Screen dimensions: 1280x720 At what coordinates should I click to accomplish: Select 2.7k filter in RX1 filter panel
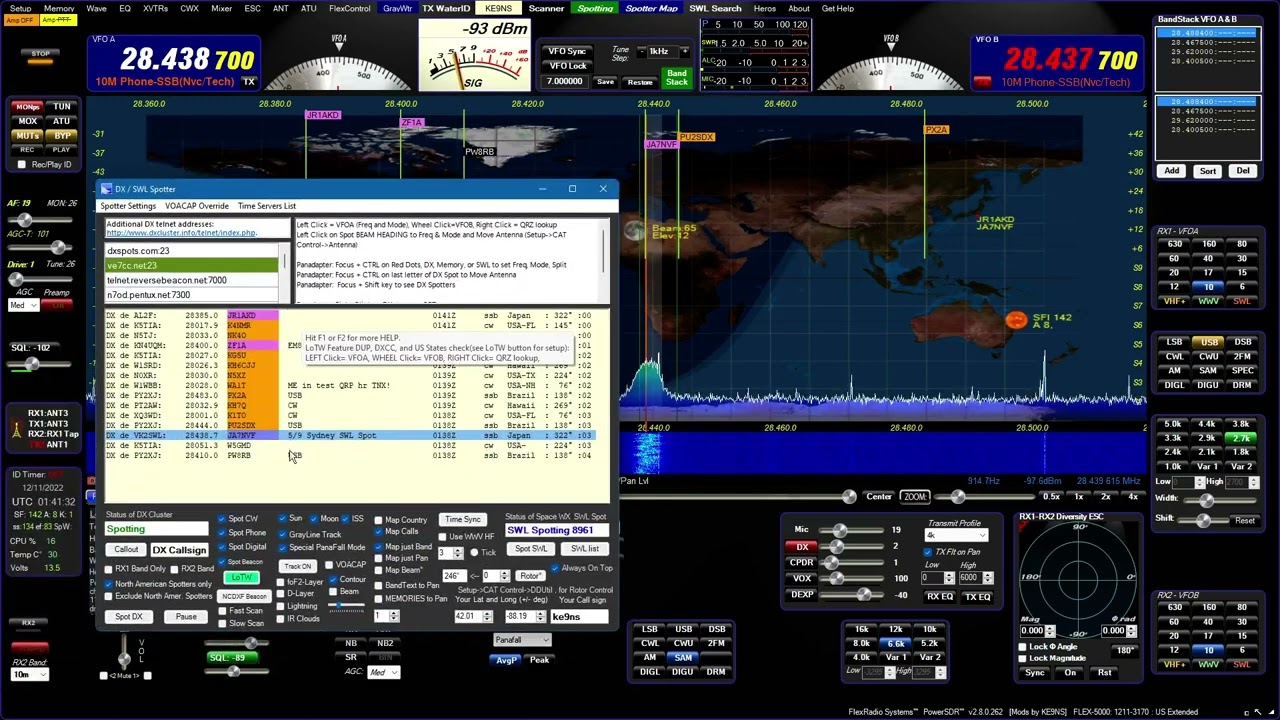[1242, 438]
